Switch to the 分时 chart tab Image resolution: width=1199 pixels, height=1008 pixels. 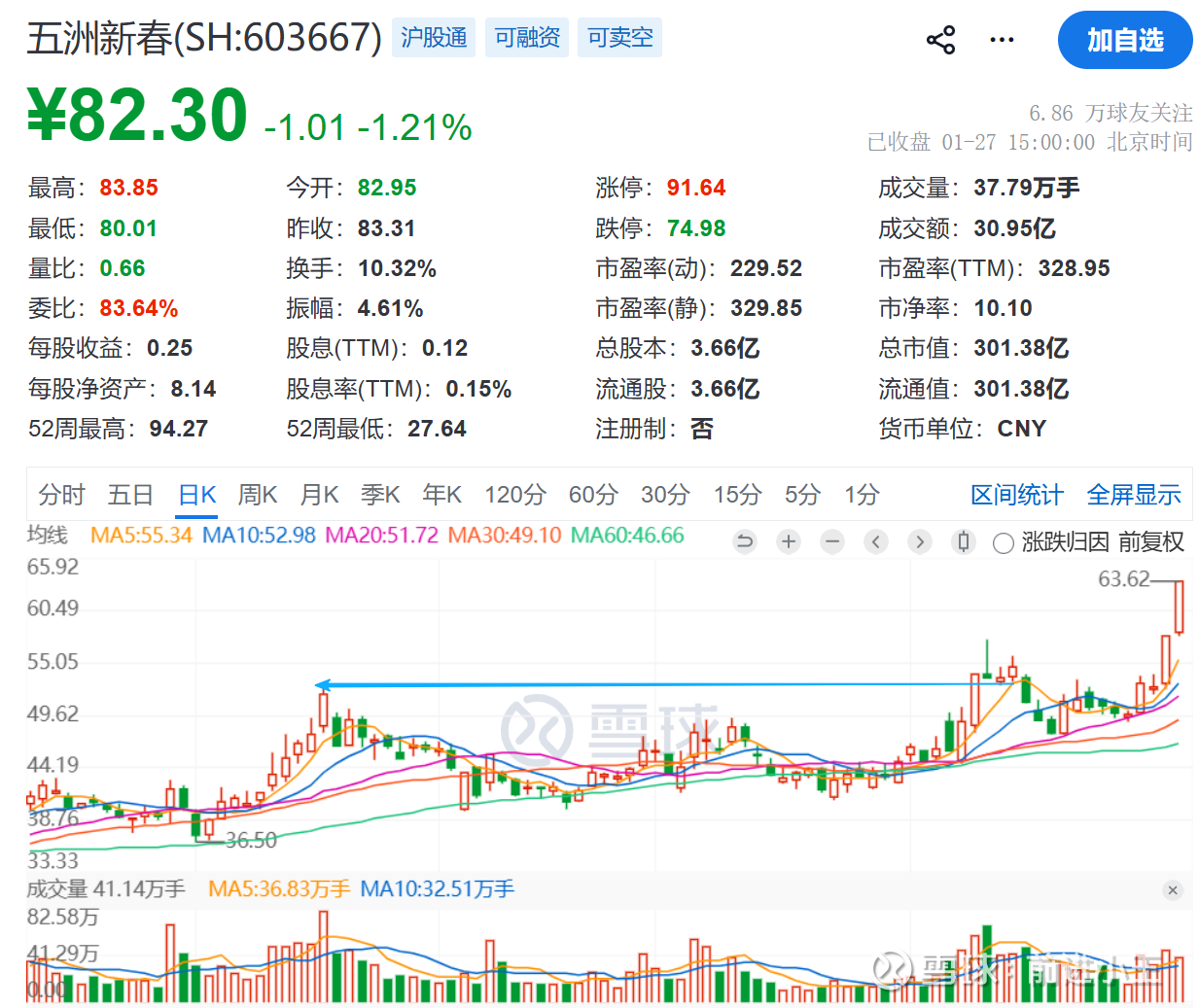tap(61, 495)
